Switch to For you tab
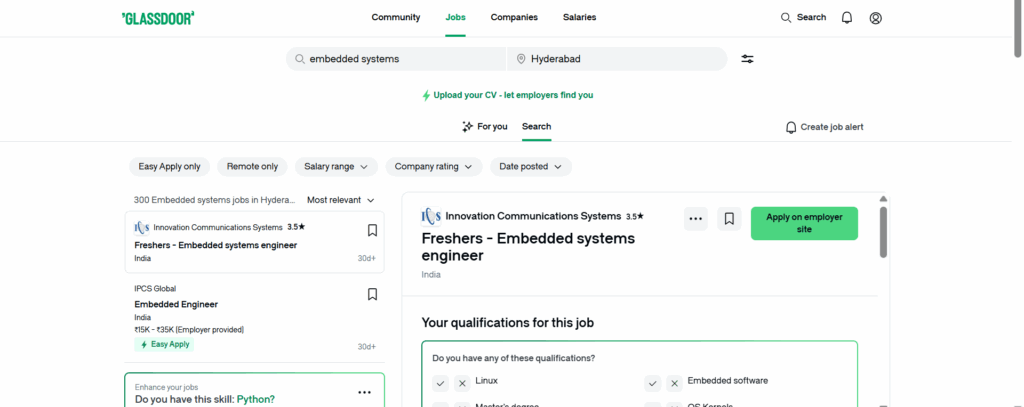1024x407 pixels. [x=484, y=127]
